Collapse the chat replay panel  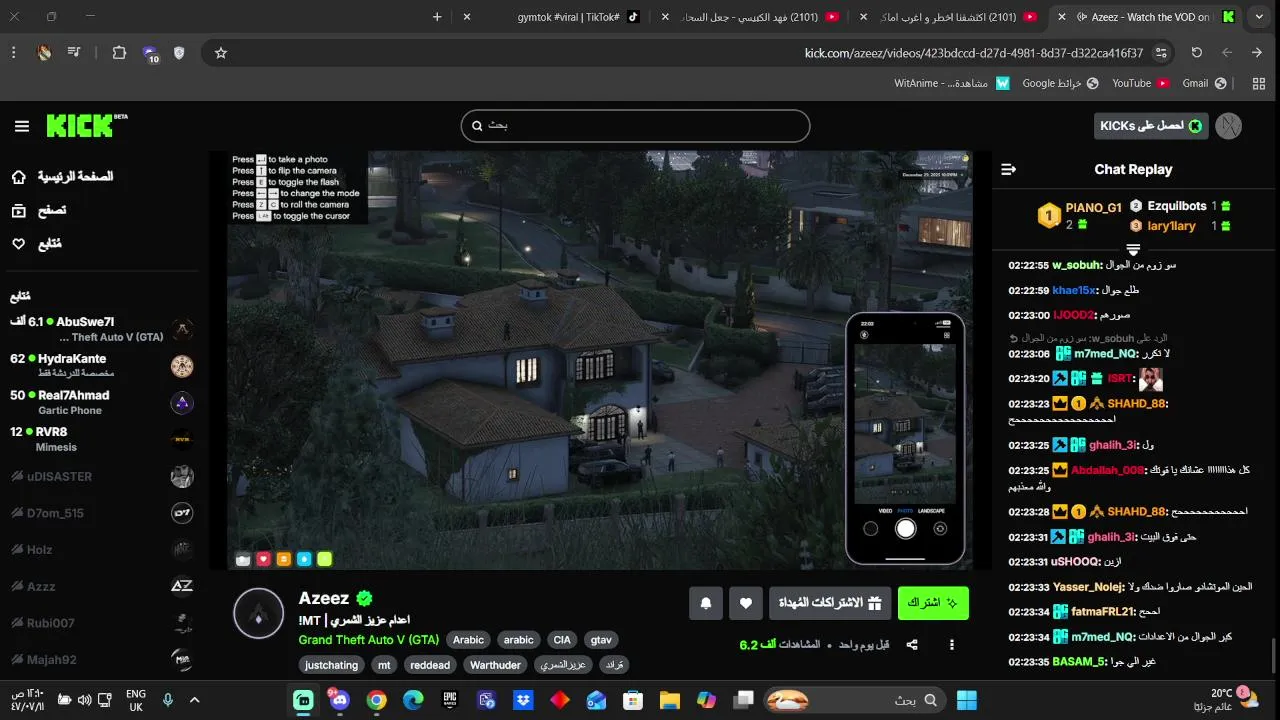(1008, 170)
